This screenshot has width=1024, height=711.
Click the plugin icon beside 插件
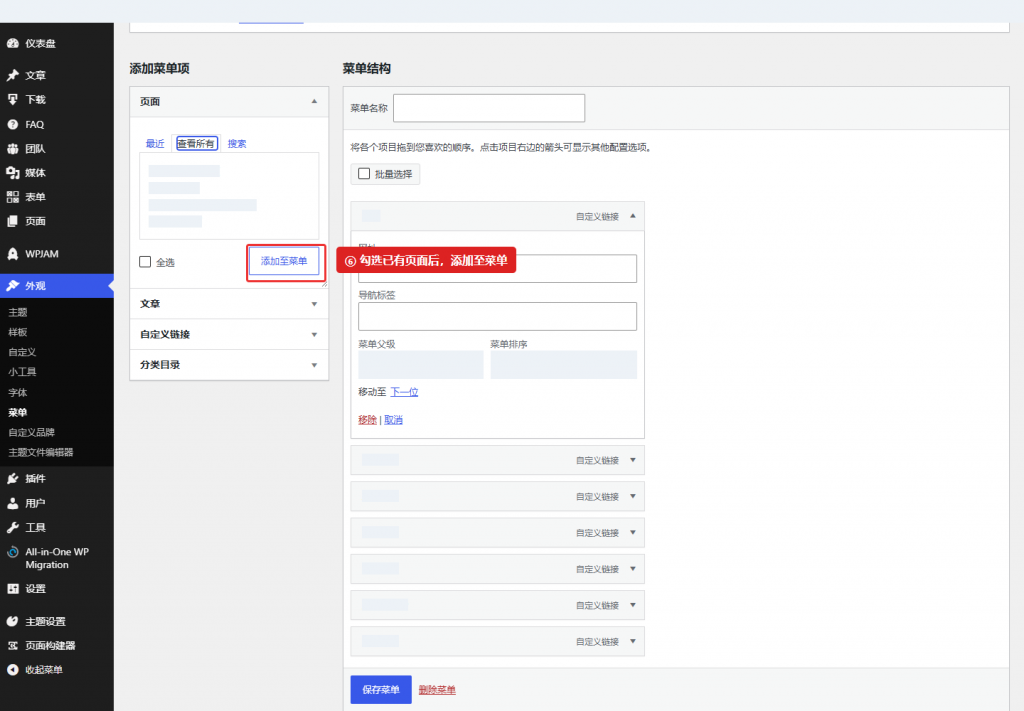pos(12,479)
